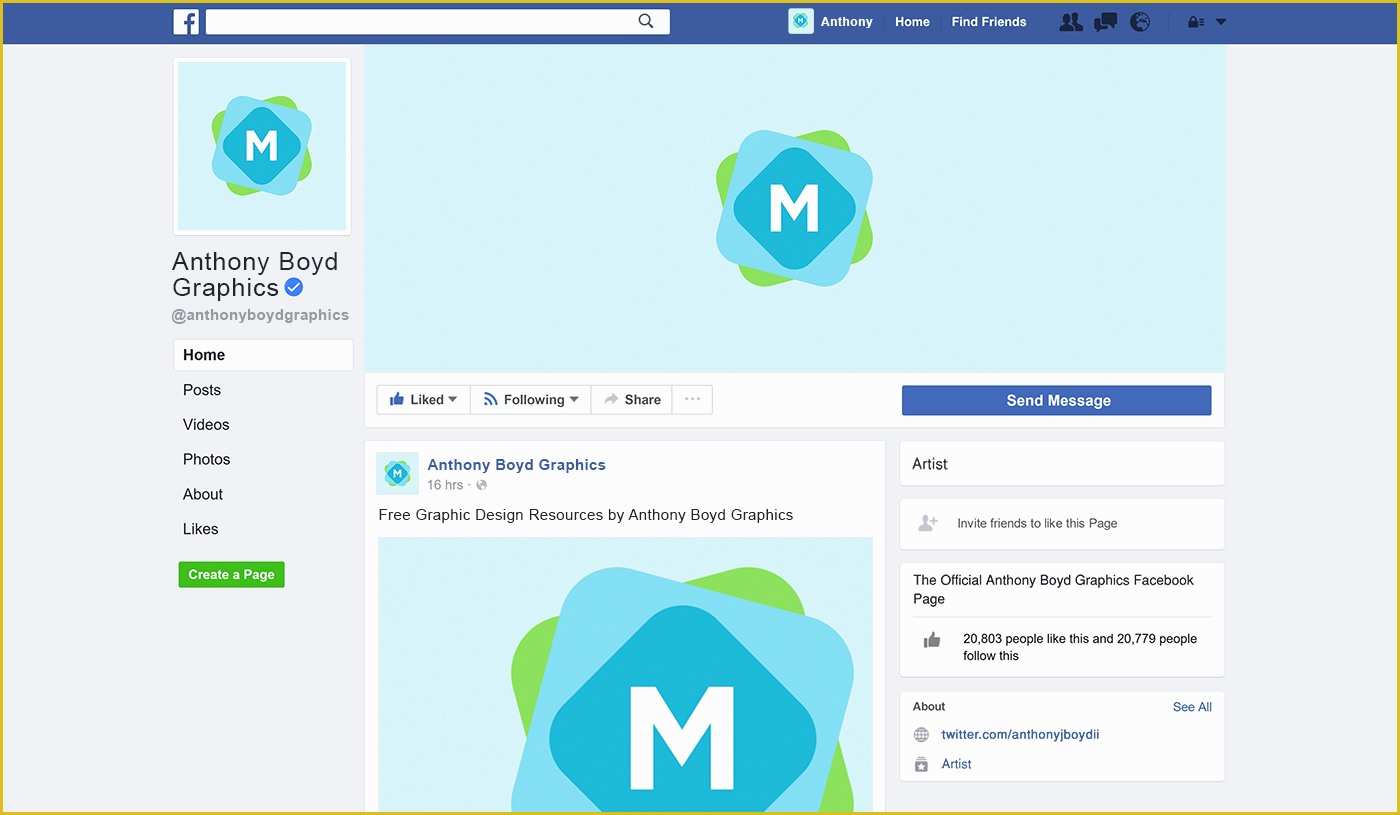Share the page using Share button
1400x815 pixels.
[x=632, y=400]
